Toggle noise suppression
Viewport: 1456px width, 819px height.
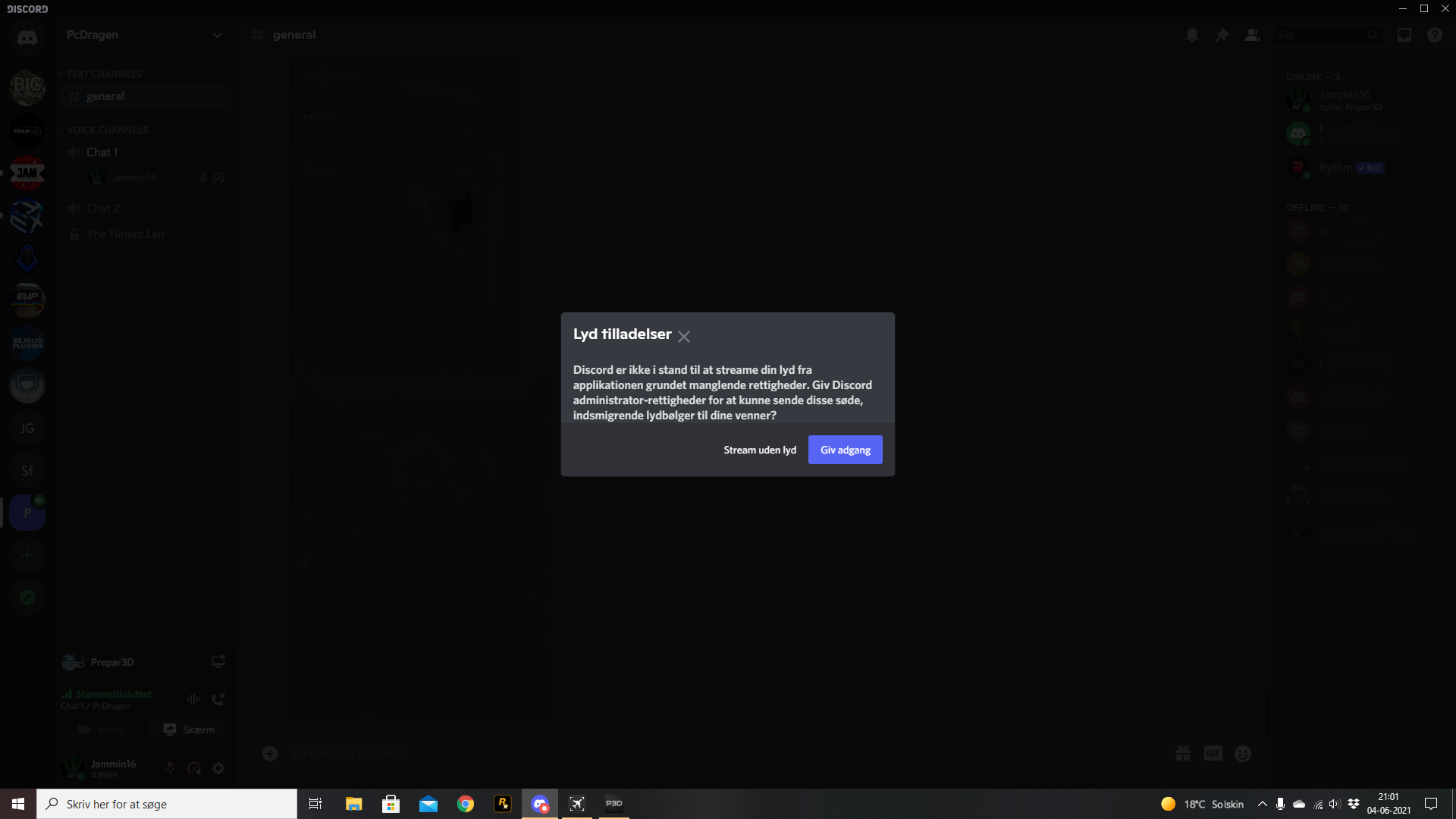194,699
